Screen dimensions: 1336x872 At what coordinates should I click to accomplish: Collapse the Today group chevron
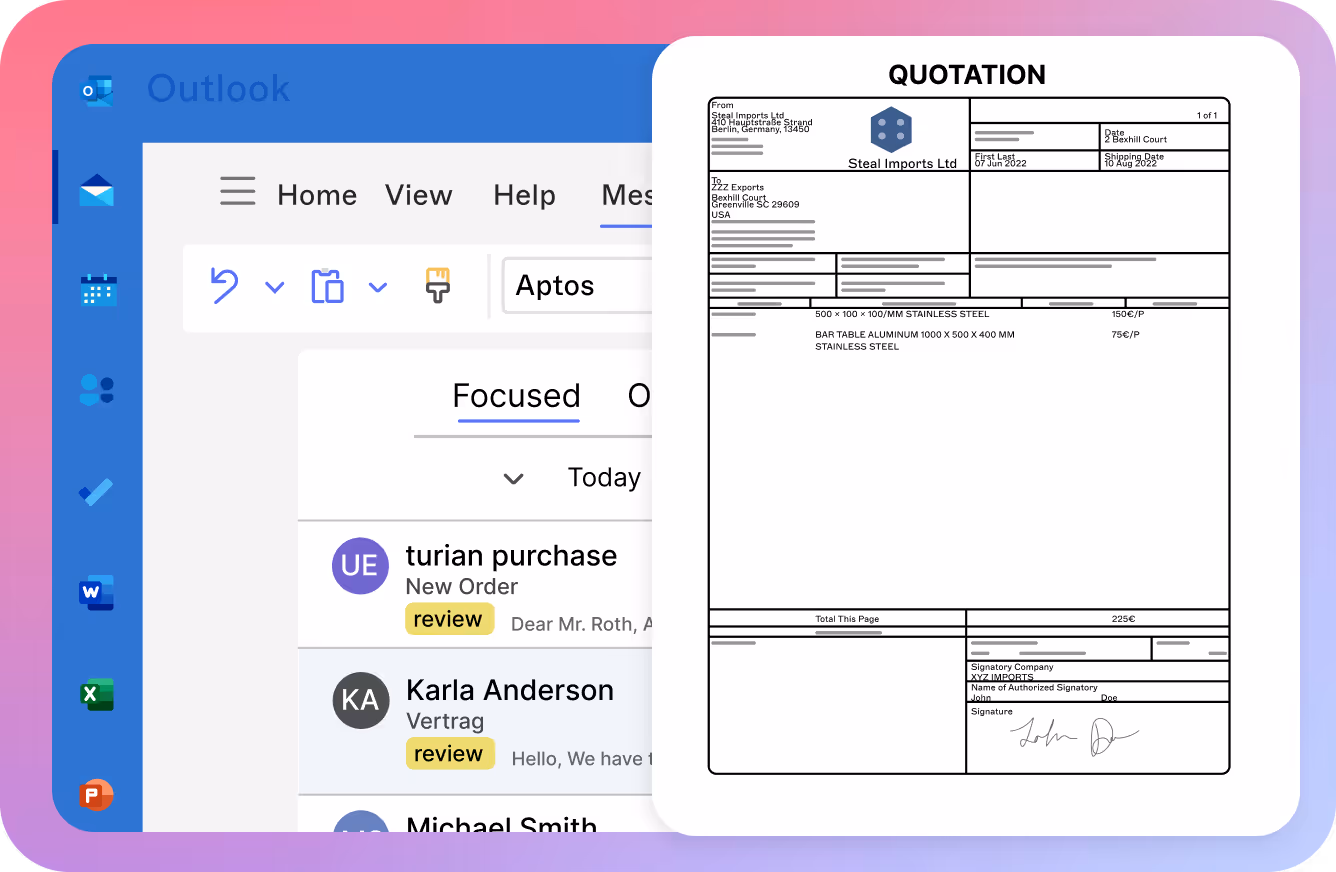(514, 479)
